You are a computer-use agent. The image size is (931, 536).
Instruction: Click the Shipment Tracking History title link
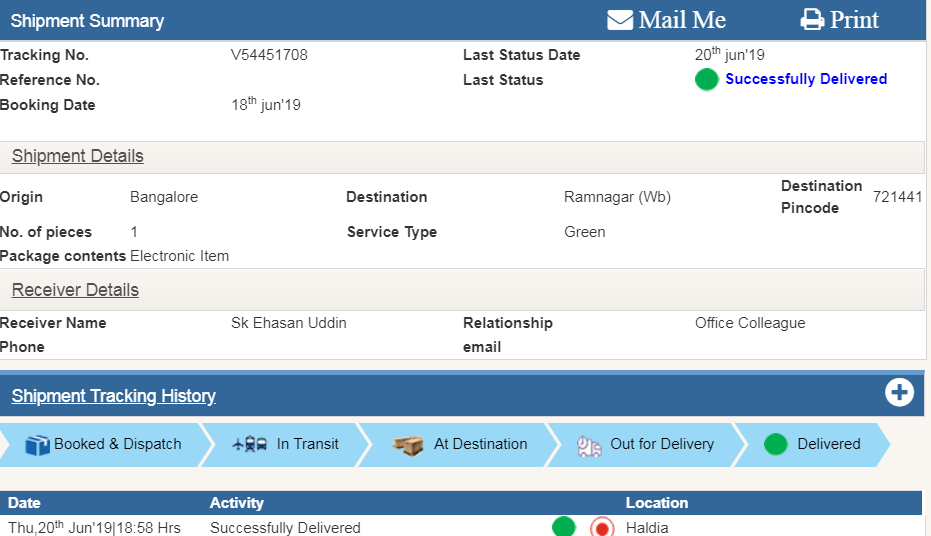114,396
